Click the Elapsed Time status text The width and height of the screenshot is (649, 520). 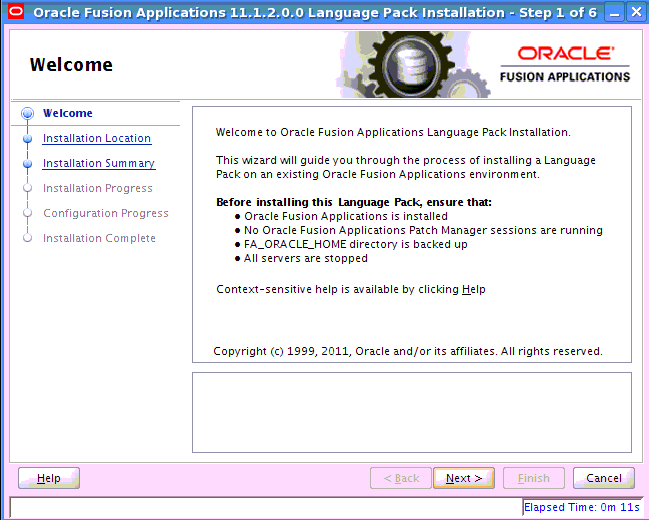coord(582,507)
